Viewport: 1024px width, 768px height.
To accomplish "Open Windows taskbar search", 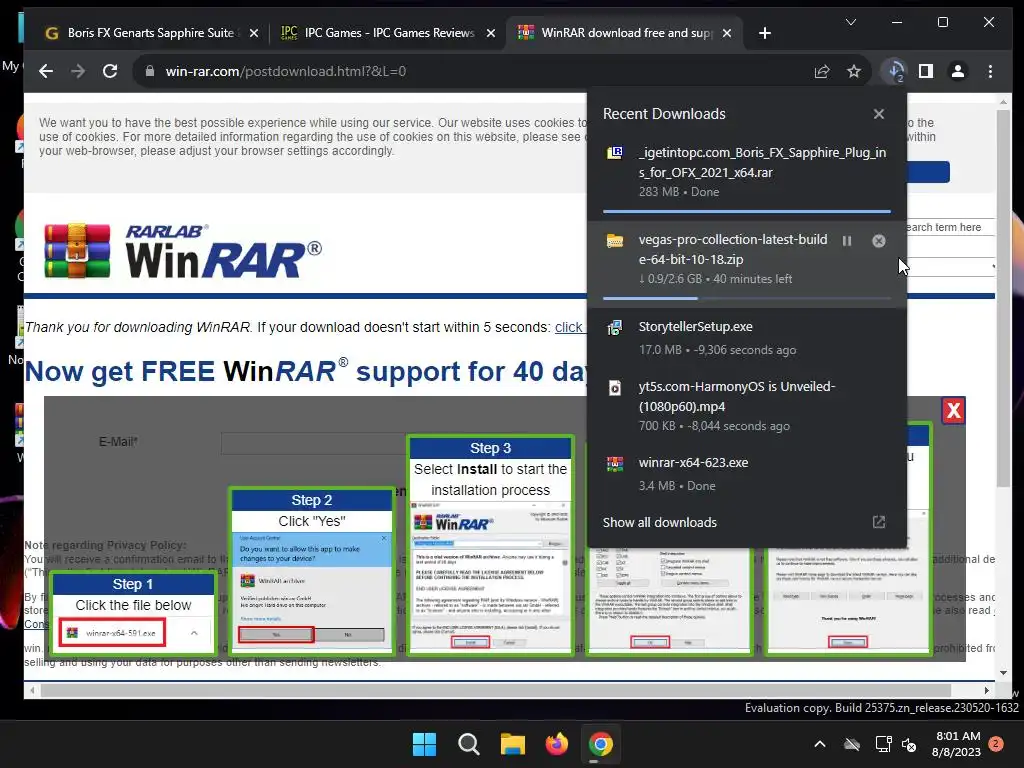I will [468, 744].
